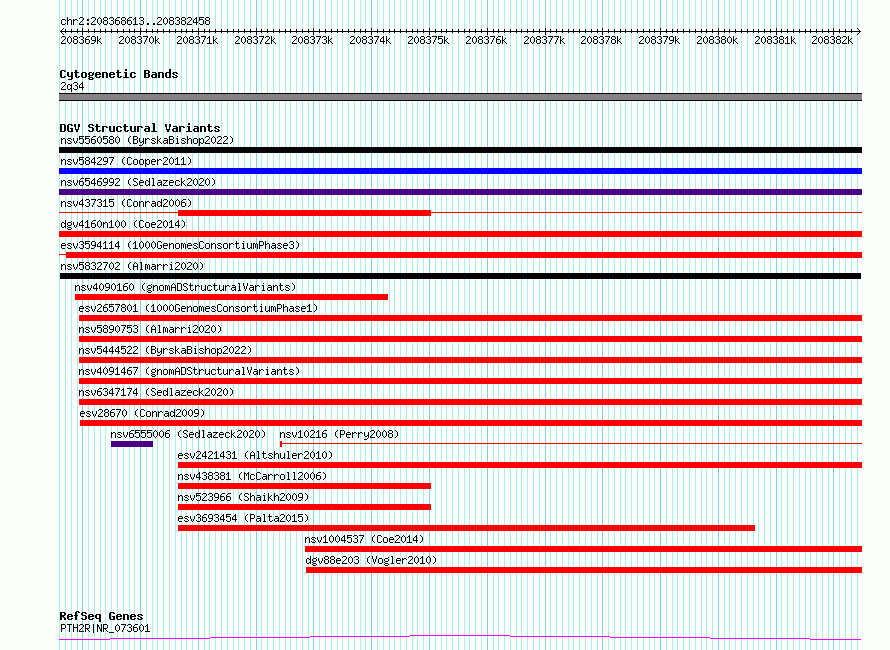
Task: Click the esv3693454 (Palta2015) label
Action: pyautogui.click(x=243, y=518)
